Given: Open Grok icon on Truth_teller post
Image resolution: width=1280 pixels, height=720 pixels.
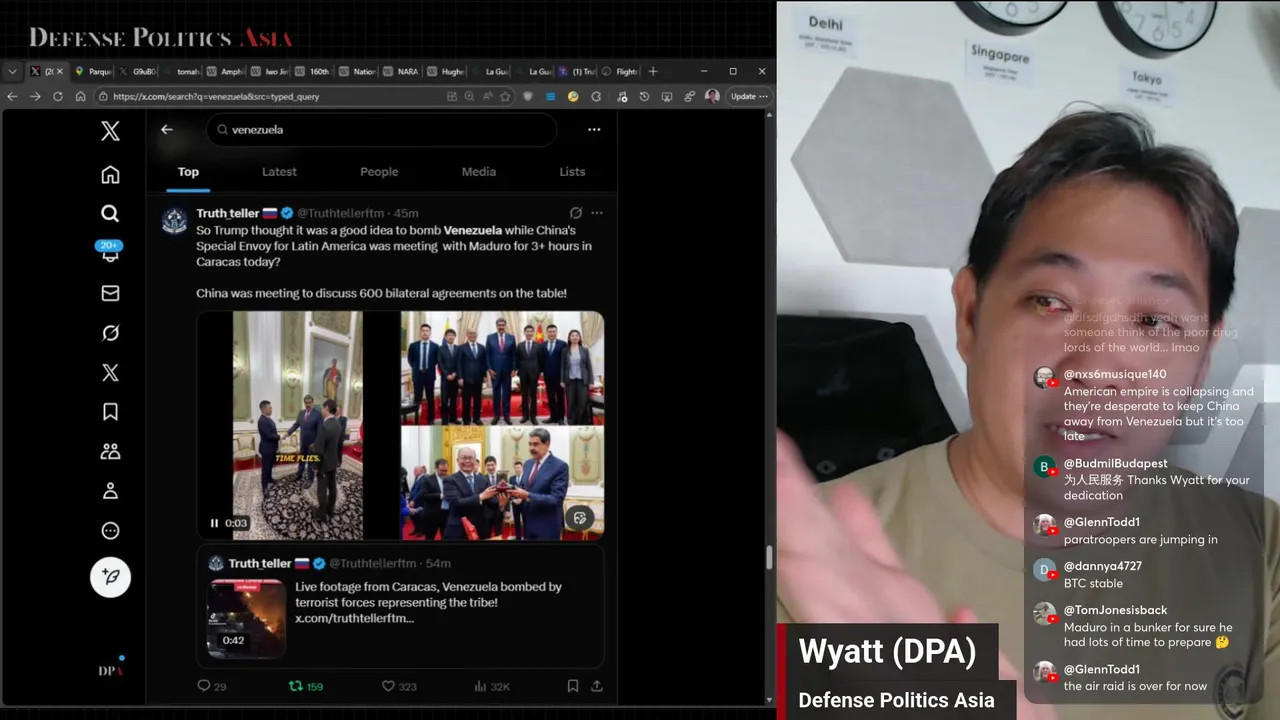Looking at the screenshot, I should coord(576,213).
